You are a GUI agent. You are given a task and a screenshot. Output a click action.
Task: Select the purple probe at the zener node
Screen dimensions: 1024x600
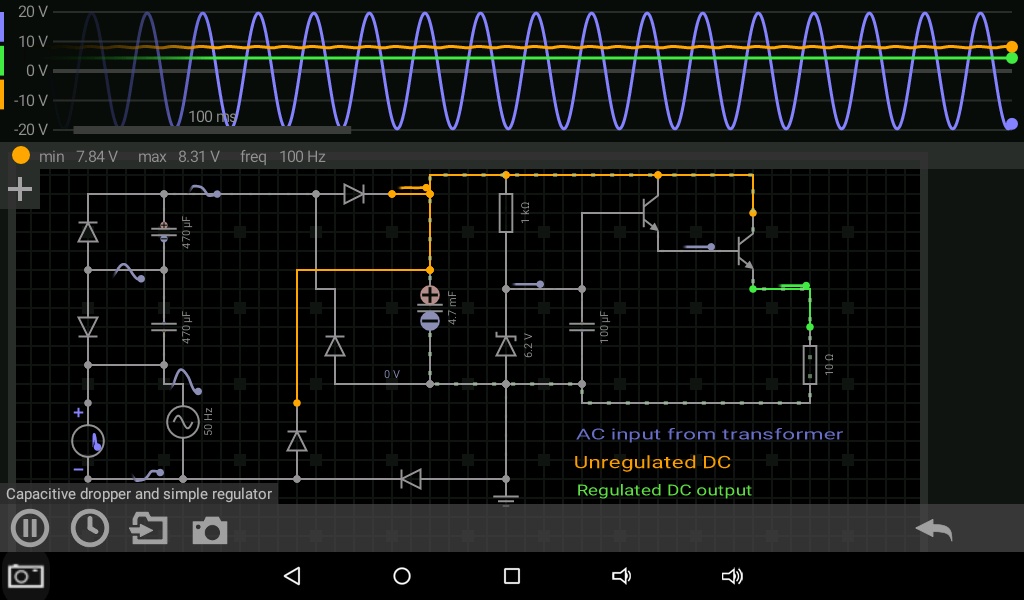[528, 284]
